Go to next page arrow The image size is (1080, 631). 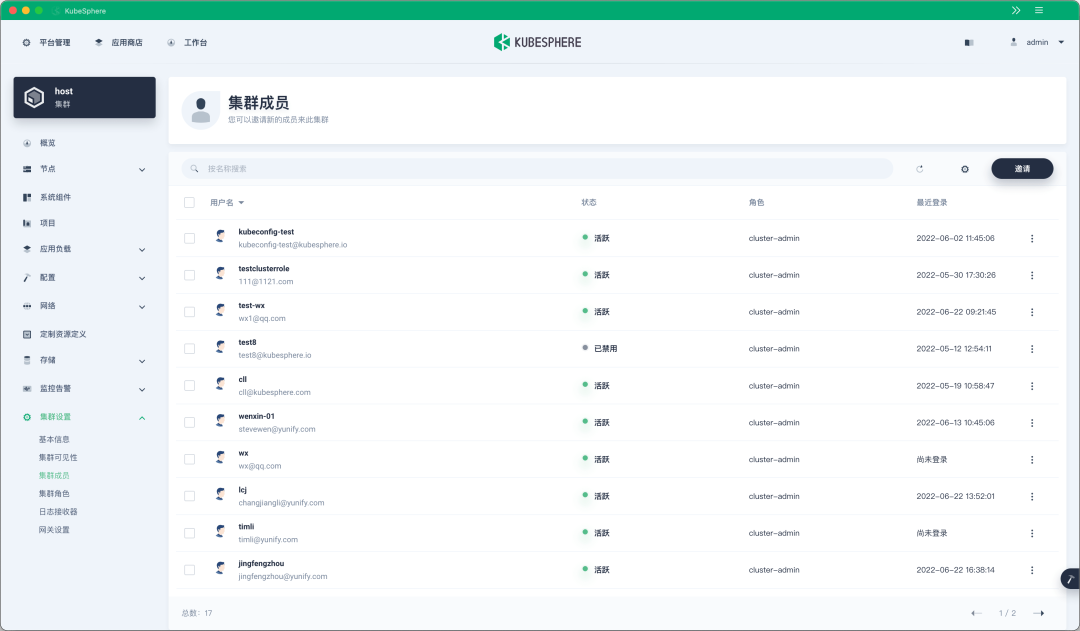pos(1039,613)
